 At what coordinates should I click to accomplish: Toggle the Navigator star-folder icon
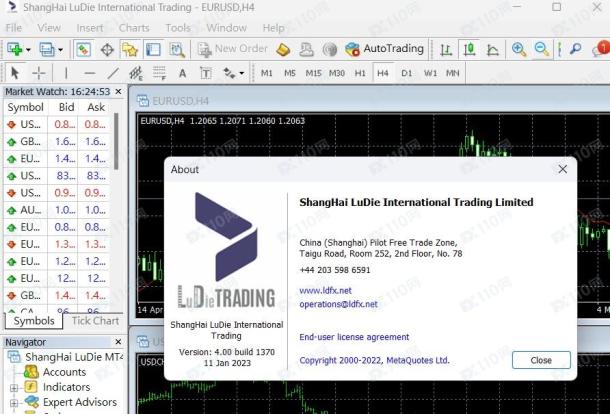pos(130,50)
